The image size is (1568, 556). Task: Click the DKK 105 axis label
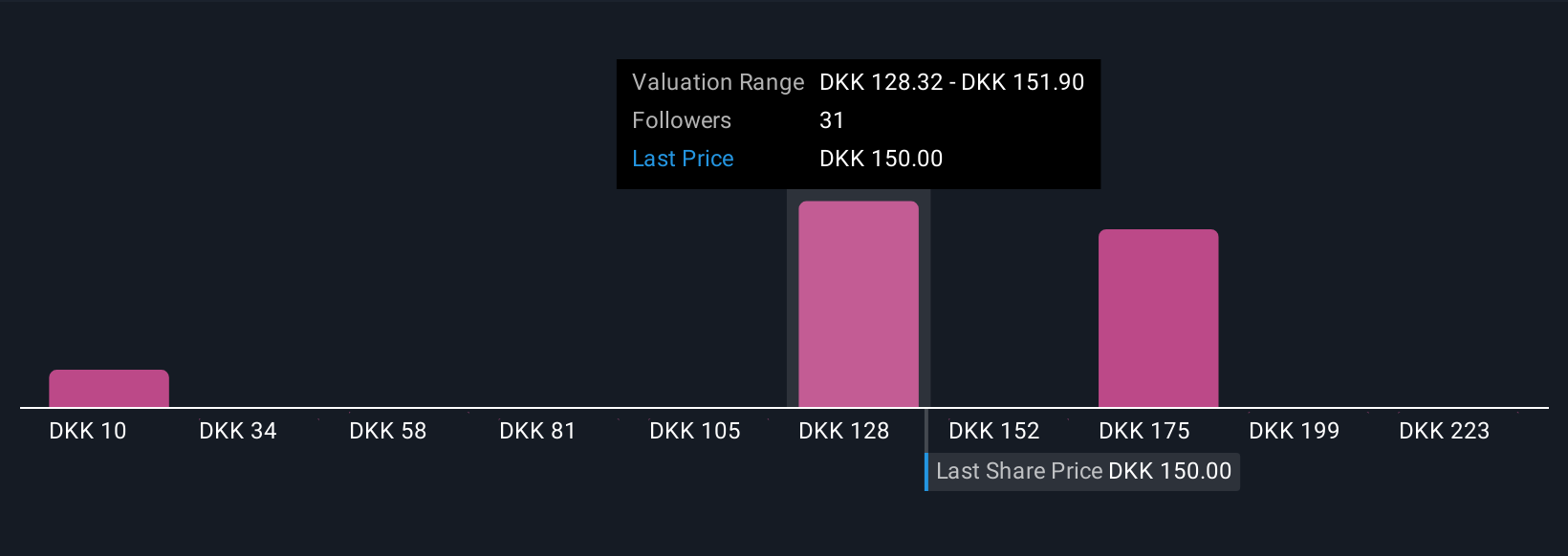(695, 431)
